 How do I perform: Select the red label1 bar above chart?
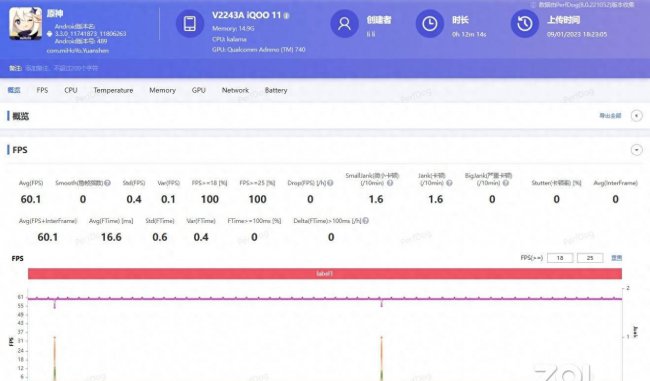click(325, 274)
